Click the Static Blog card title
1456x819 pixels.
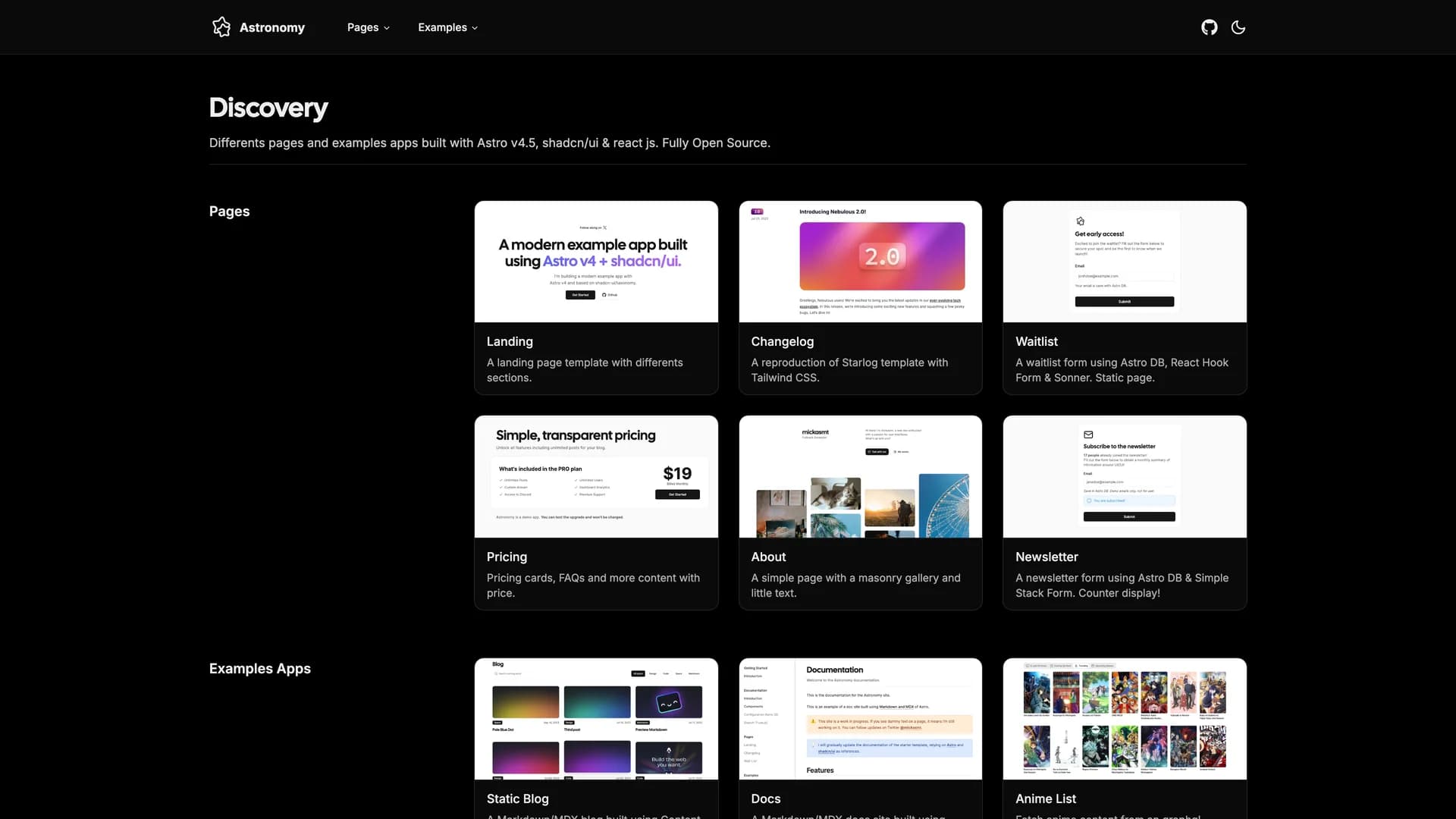click(517, 799)
